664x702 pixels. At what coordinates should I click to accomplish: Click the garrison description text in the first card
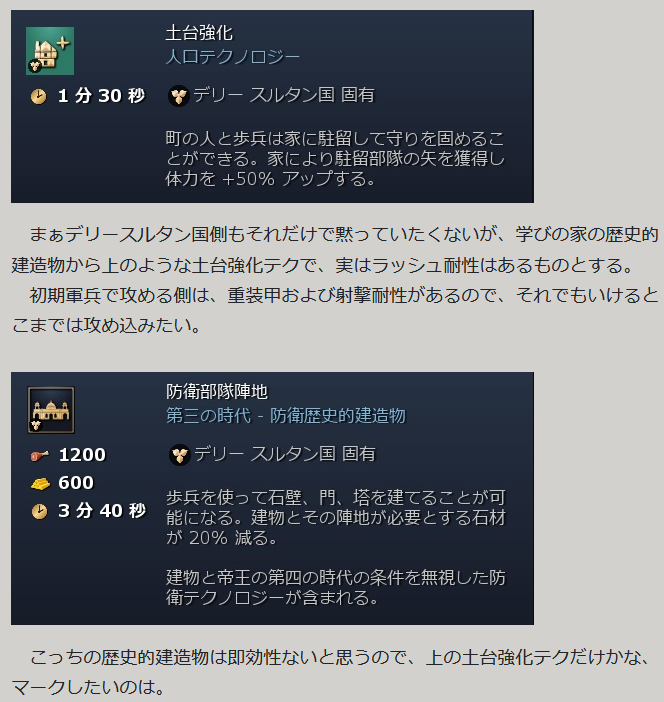click(x=335, y=158)
